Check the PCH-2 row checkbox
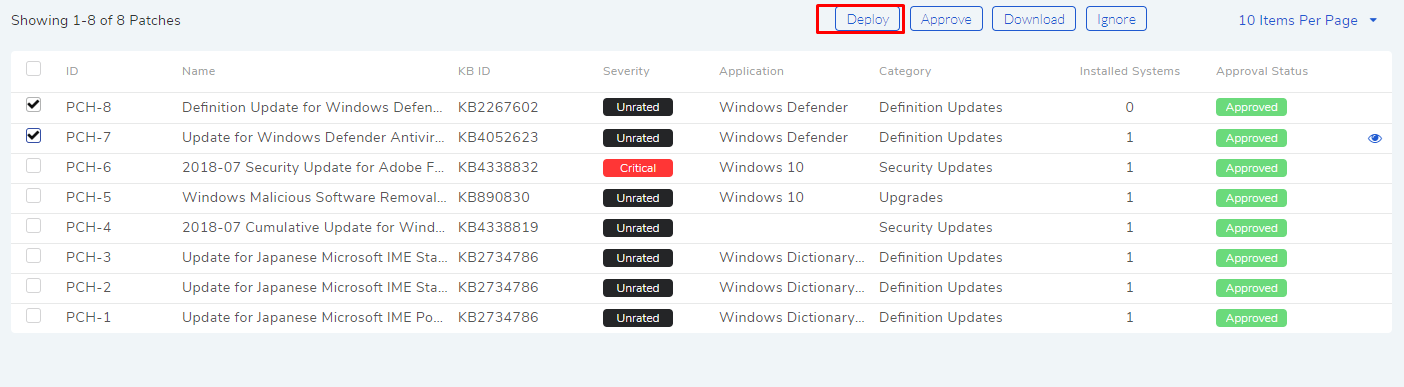The width and height of the screenshot is (1404, 387). point(34,285)
